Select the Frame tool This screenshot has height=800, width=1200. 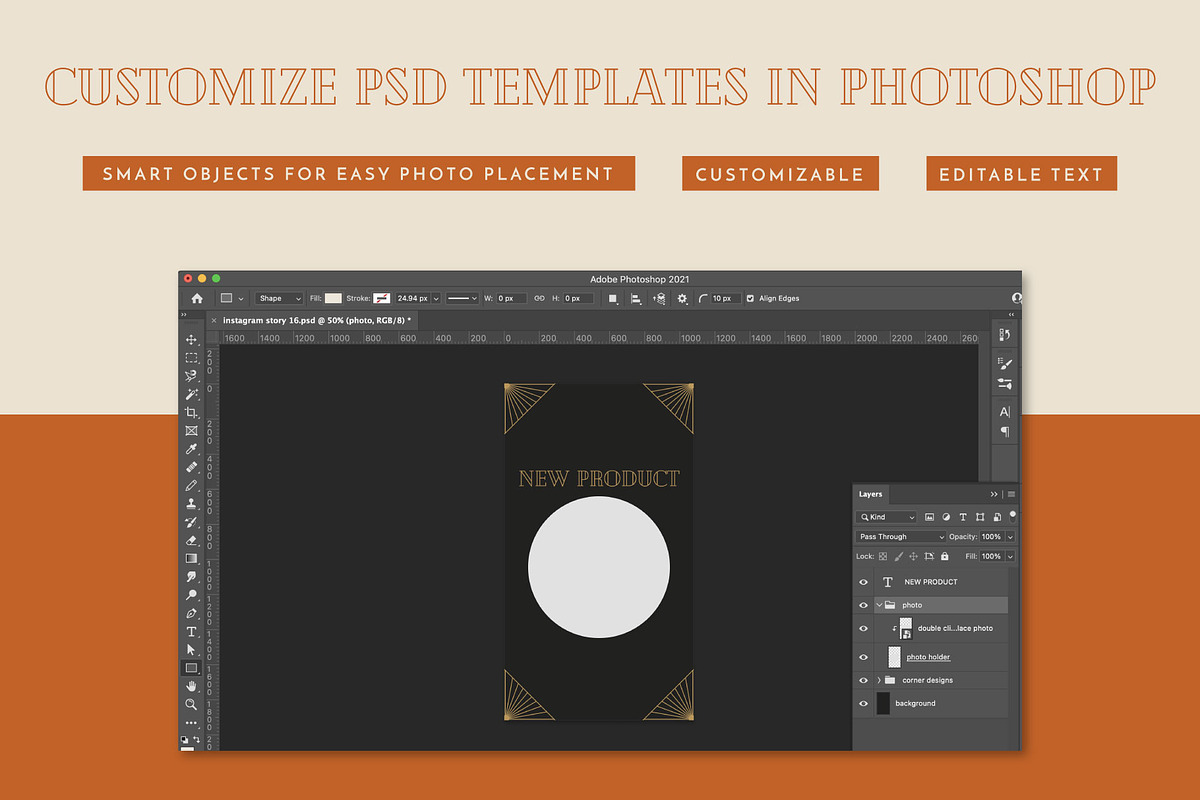click(x=191, y=431)
